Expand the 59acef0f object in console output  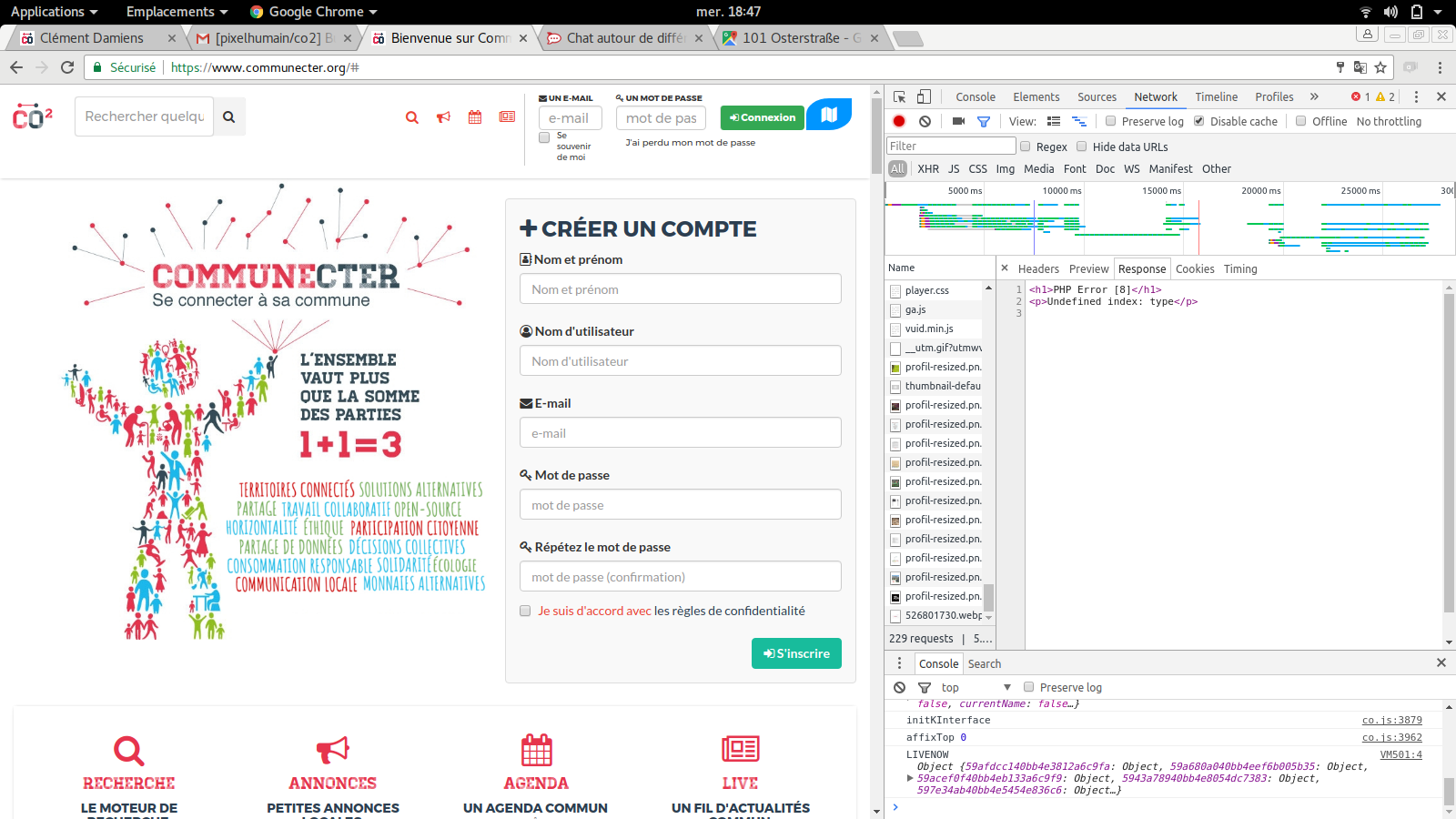[910, 778]
